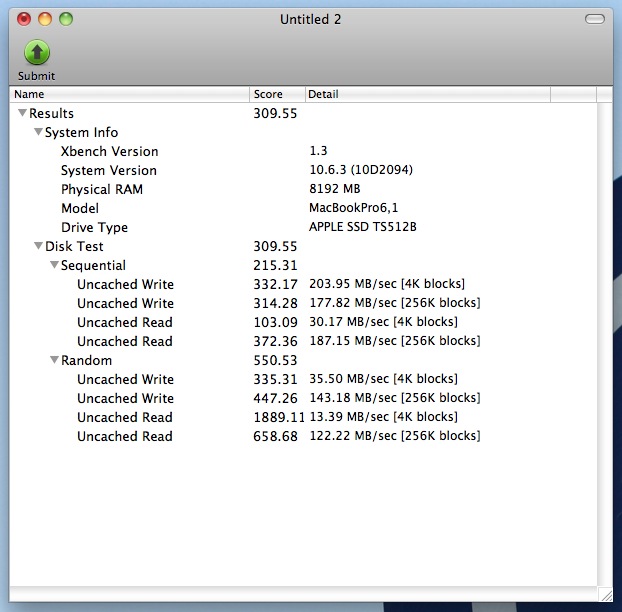Screen dimensions: 622x612
Task: Collapse the System Info disclosure triangle
Action: click(x=38, y=132)
